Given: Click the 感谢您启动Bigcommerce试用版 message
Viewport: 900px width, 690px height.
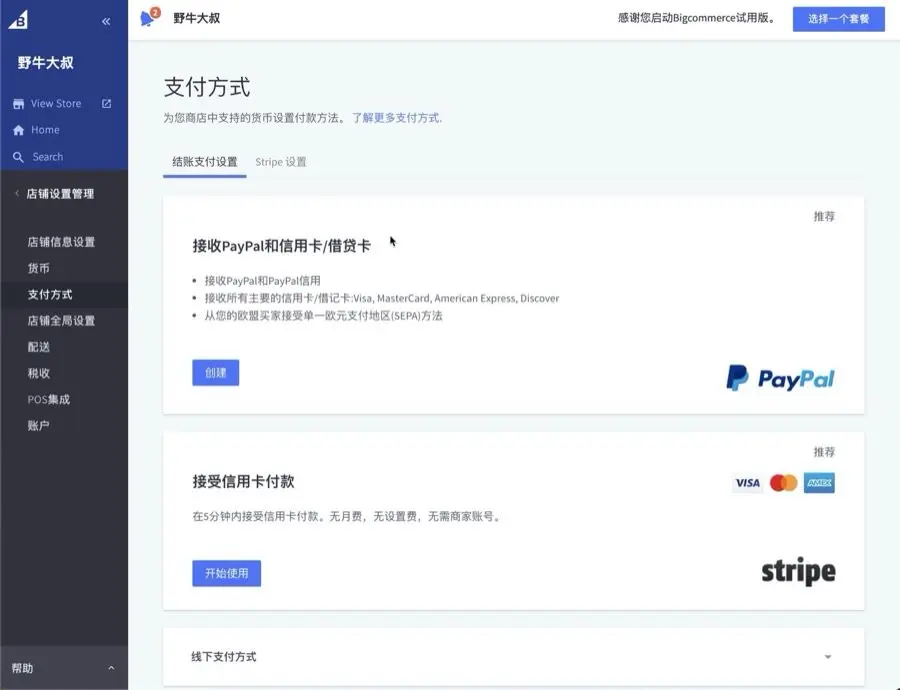Looking at the screenshot, I should click(x=698, y=18).
